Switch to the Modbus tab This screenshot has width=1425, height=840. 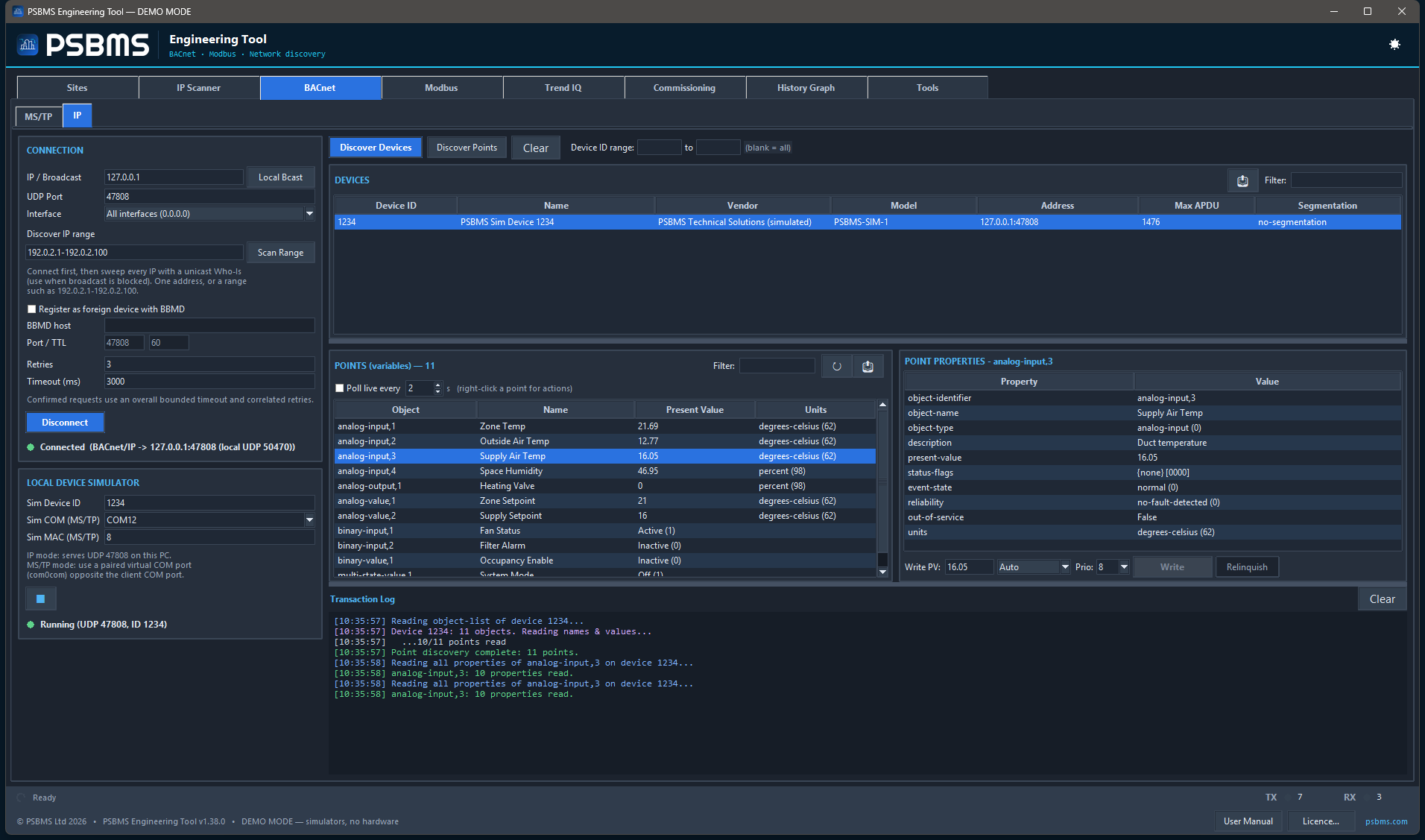(442, 88)
